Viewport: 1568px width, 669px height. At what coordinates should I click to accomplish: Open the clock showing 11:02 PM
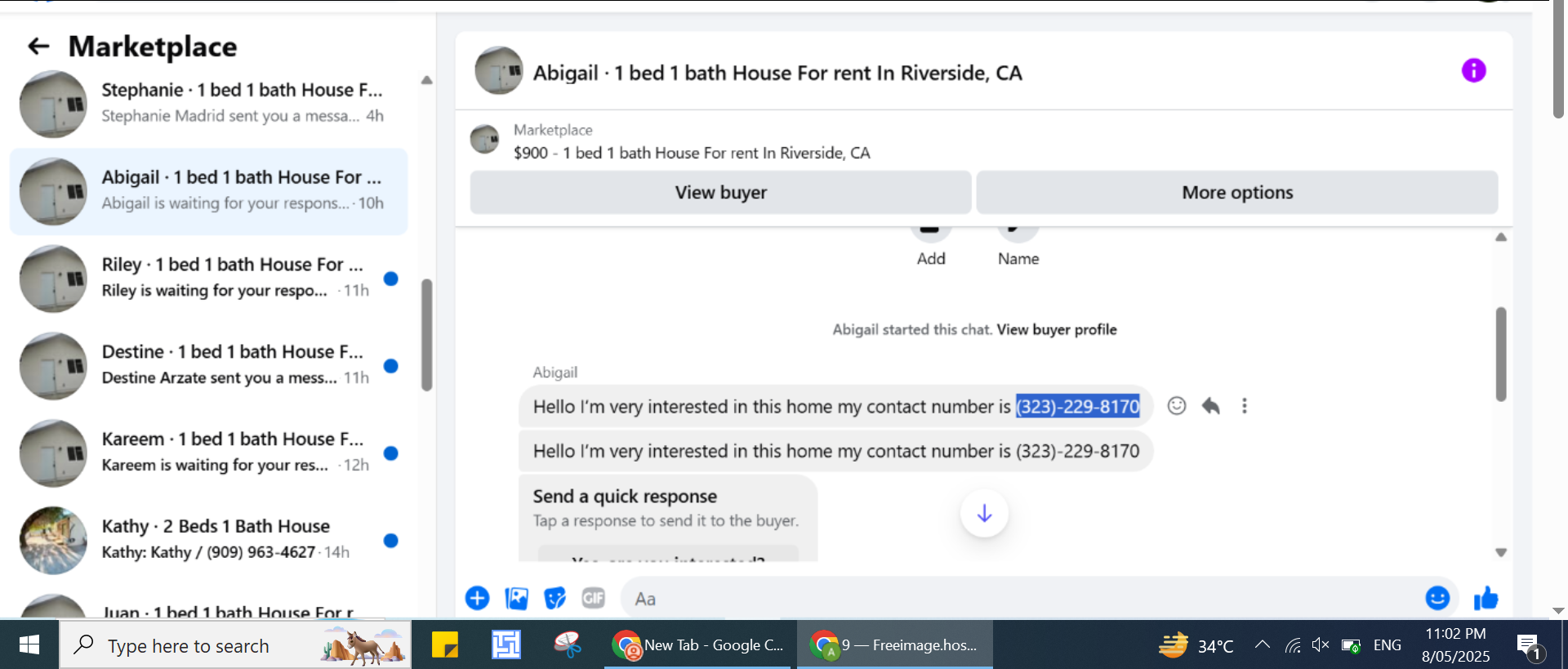click(1455, 645)
